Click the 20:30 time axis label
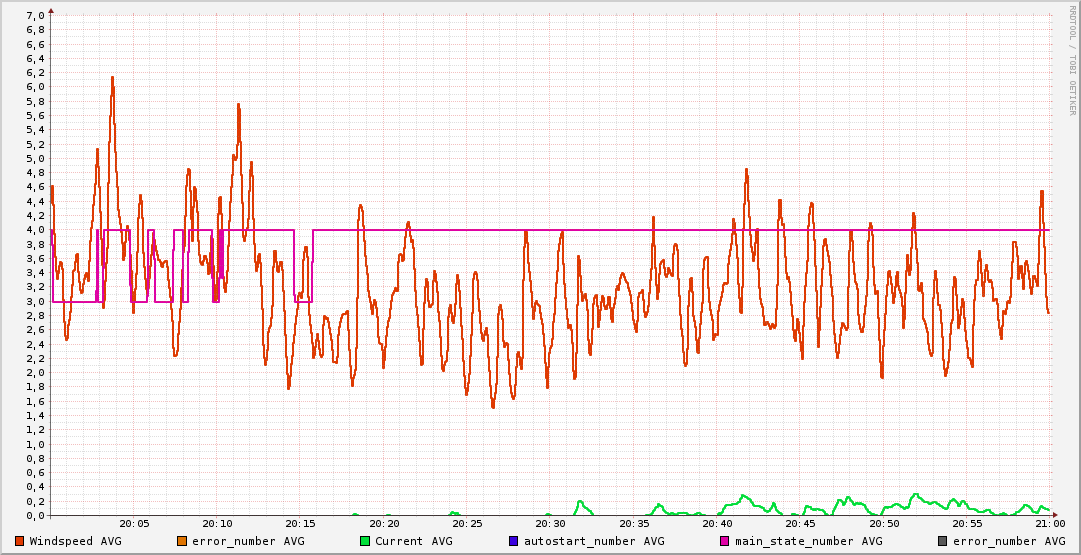 click(x=550, y=523)
